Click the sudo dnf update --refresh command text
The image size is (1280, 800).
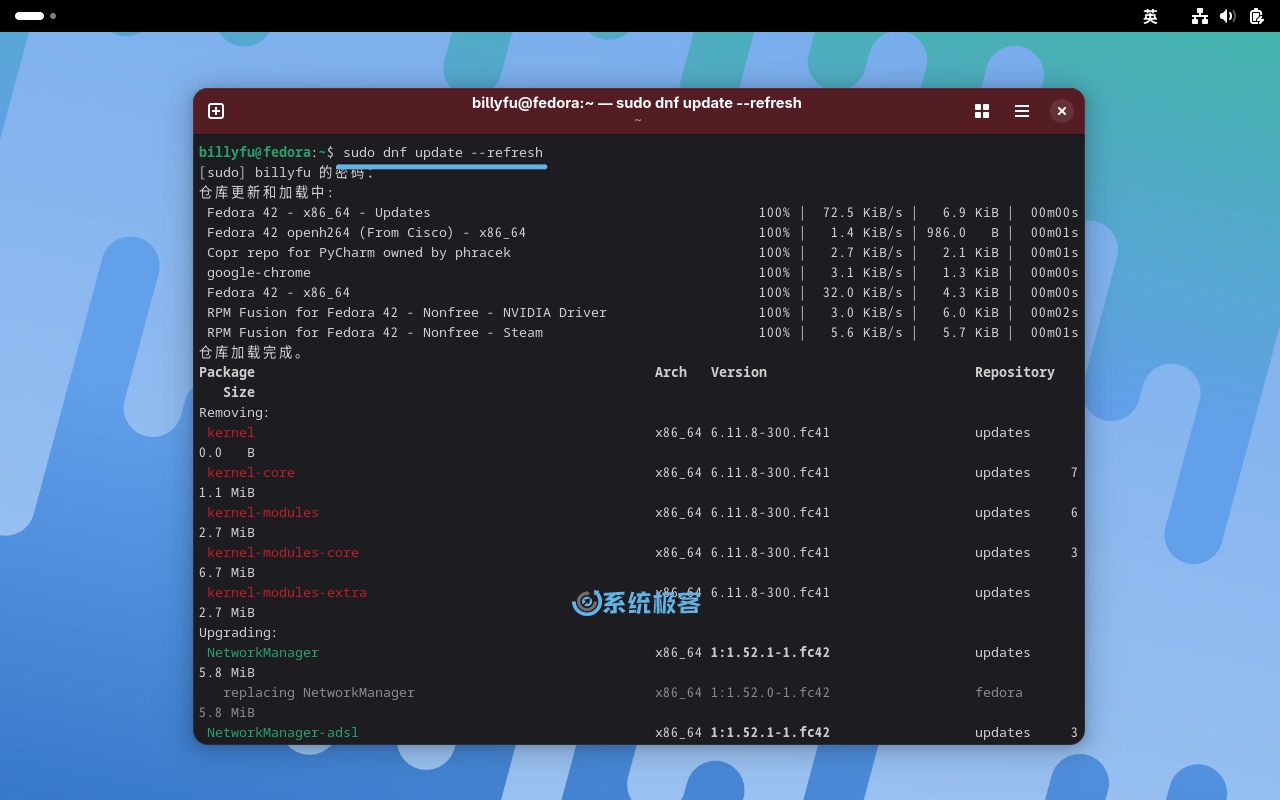click(443, 152)
